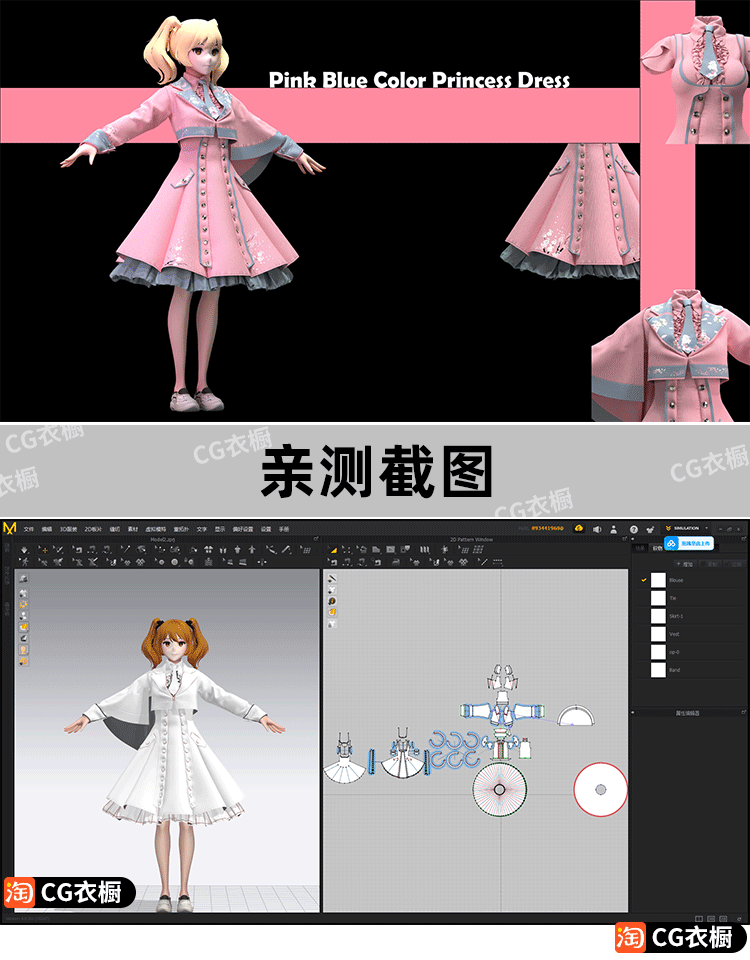750x960 pixels.
Task: Select the Select/Move tool with orange cross
Action: pos(45,550)
